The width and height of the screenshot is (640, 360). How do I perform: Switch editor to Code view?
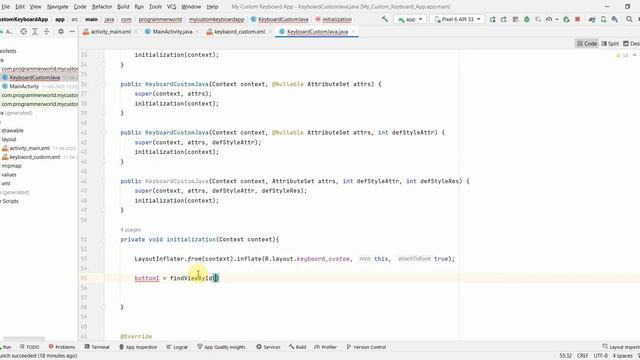[x=587, y=44]
